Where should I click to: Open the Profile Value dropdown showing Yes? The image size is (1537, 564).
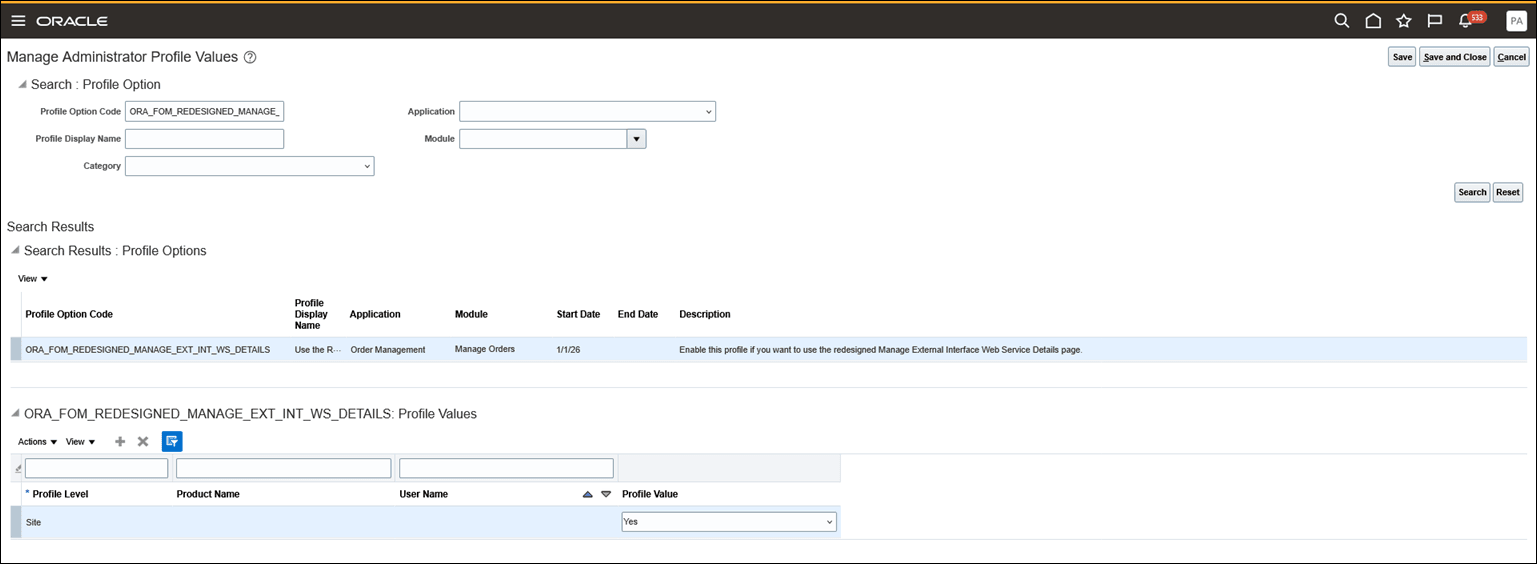(x=729, y=522)
